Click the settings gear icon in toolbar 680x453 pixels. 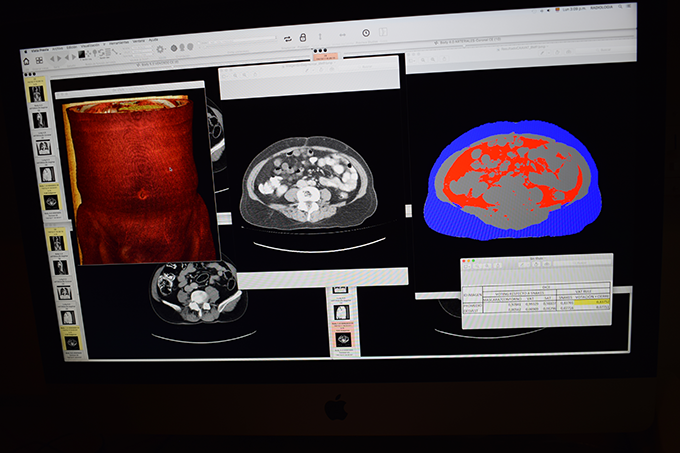[160, 49]
